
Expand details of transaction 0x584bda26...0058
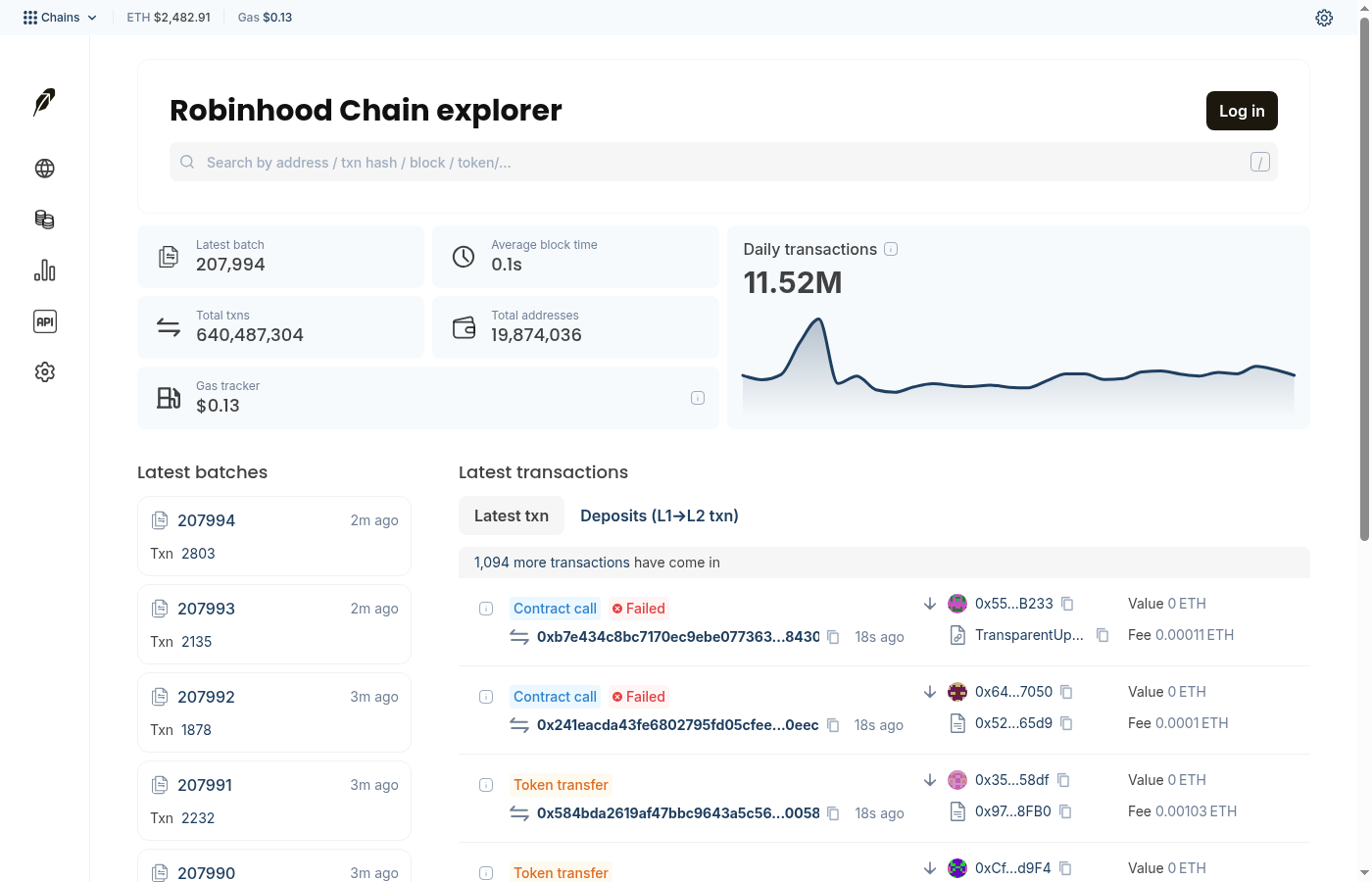click(486, 785)
